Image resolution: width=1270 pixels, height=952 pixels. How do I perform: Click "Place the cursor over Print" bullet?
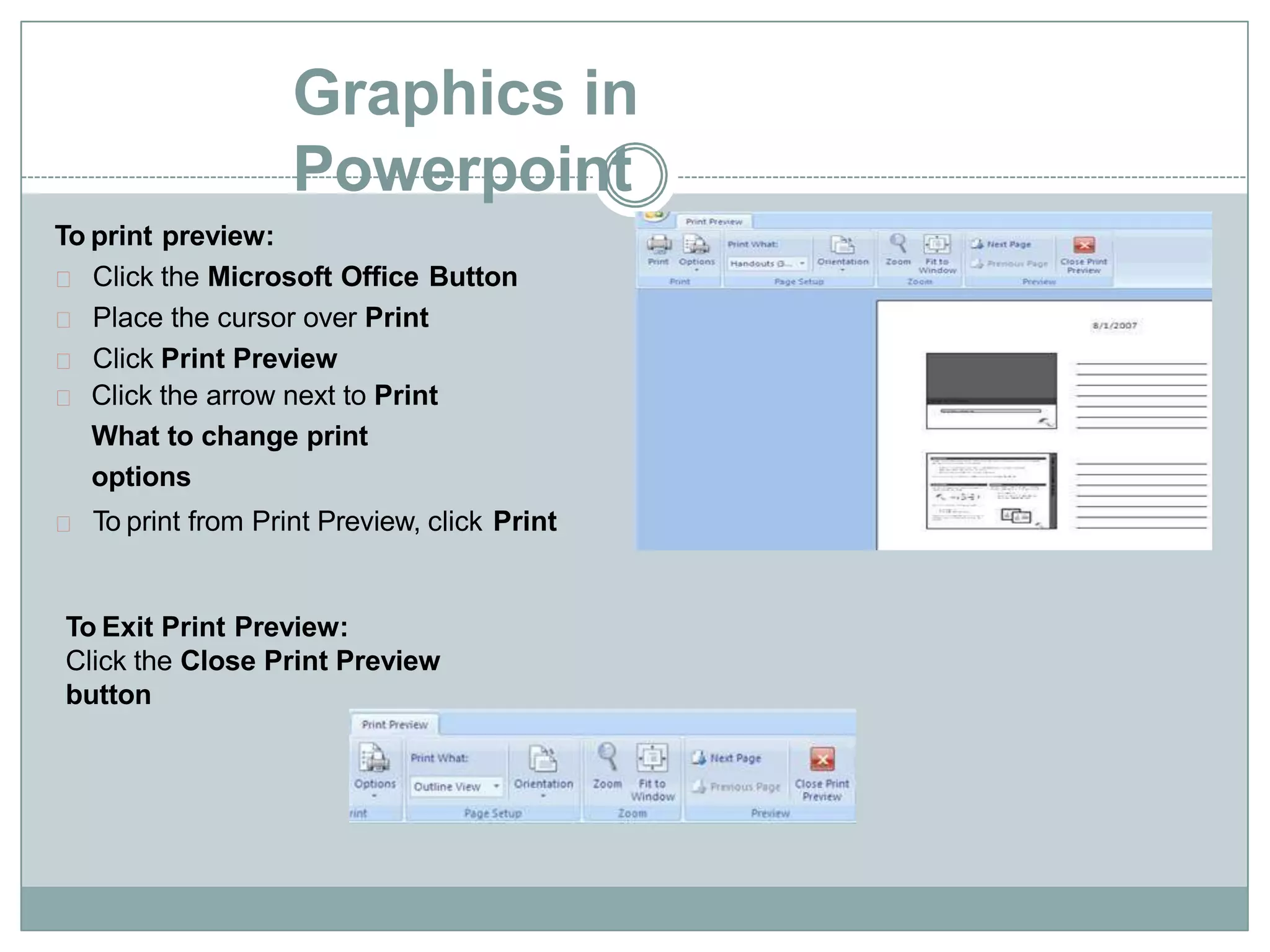(x=260, y=318)
